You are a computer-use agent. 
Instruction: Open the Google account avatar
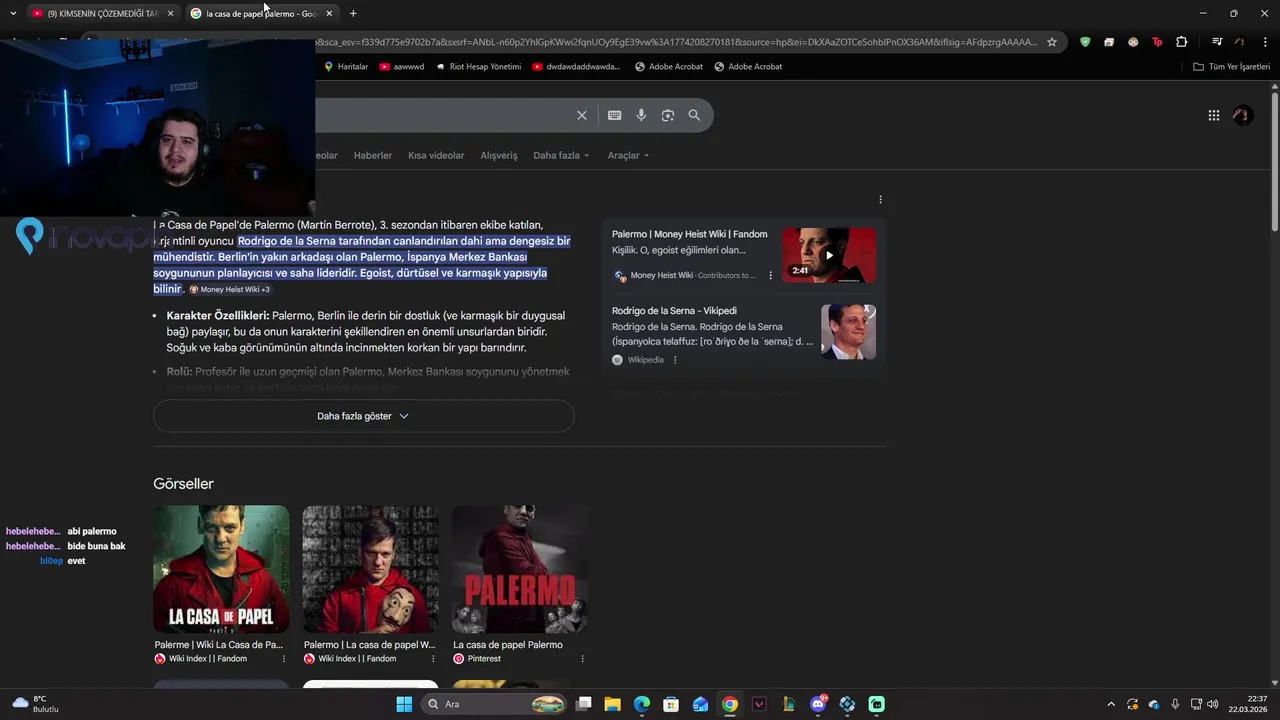[1242, 115]
